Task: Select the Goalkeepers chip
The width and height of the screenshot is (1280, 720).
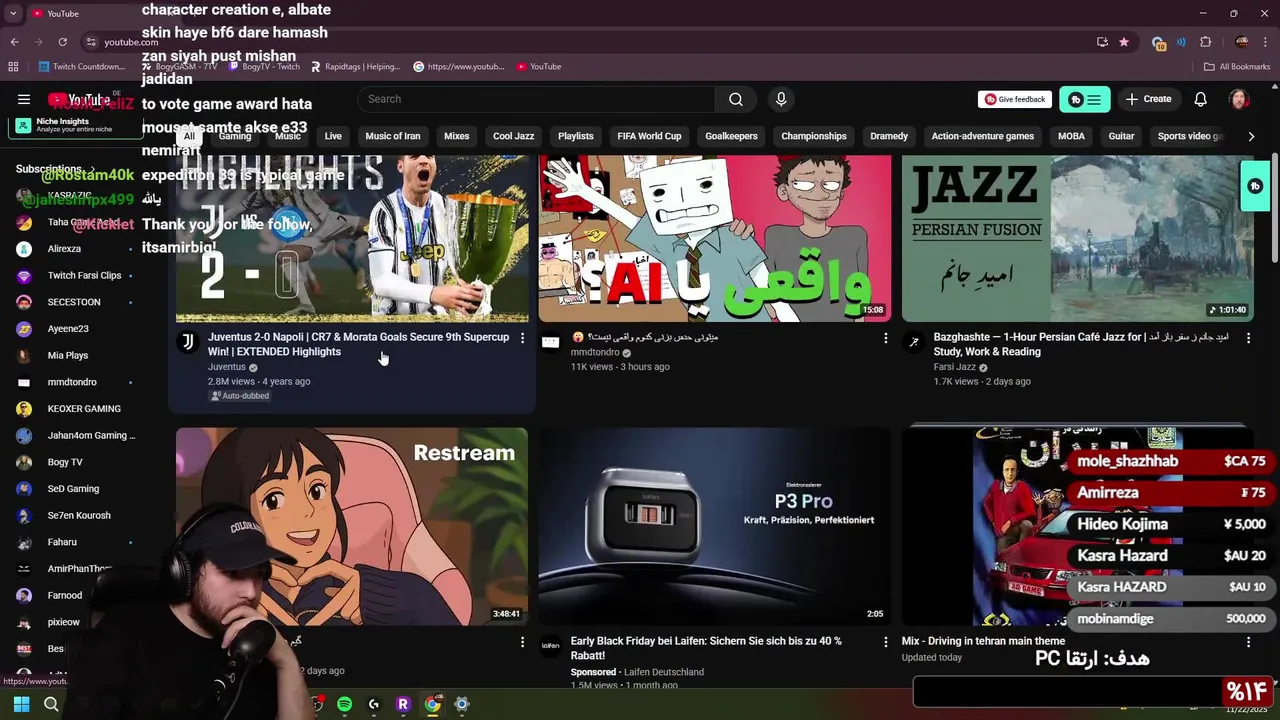Action: (x=731, y=136)
